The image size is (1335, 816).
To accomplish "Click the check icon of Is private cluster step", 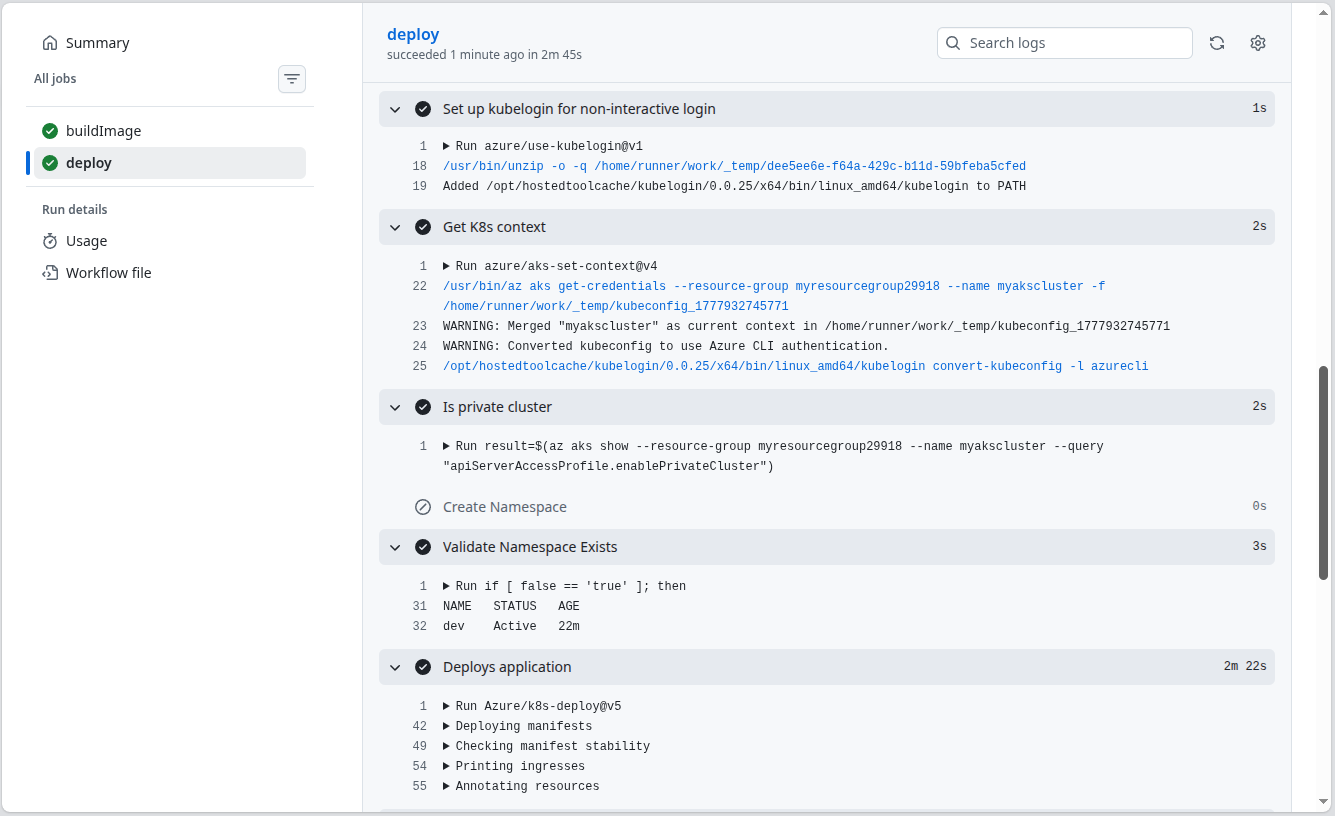I will tap(423, 407).
